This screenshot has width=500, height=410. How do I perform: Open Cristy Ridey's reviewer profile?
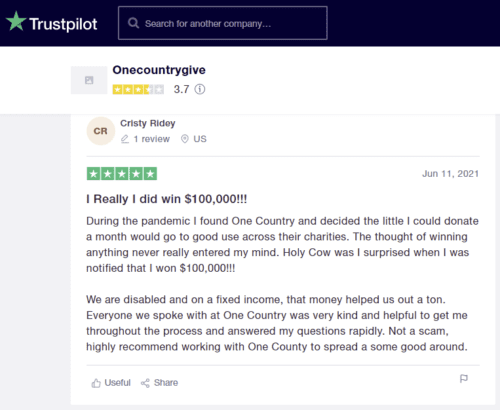148,123
